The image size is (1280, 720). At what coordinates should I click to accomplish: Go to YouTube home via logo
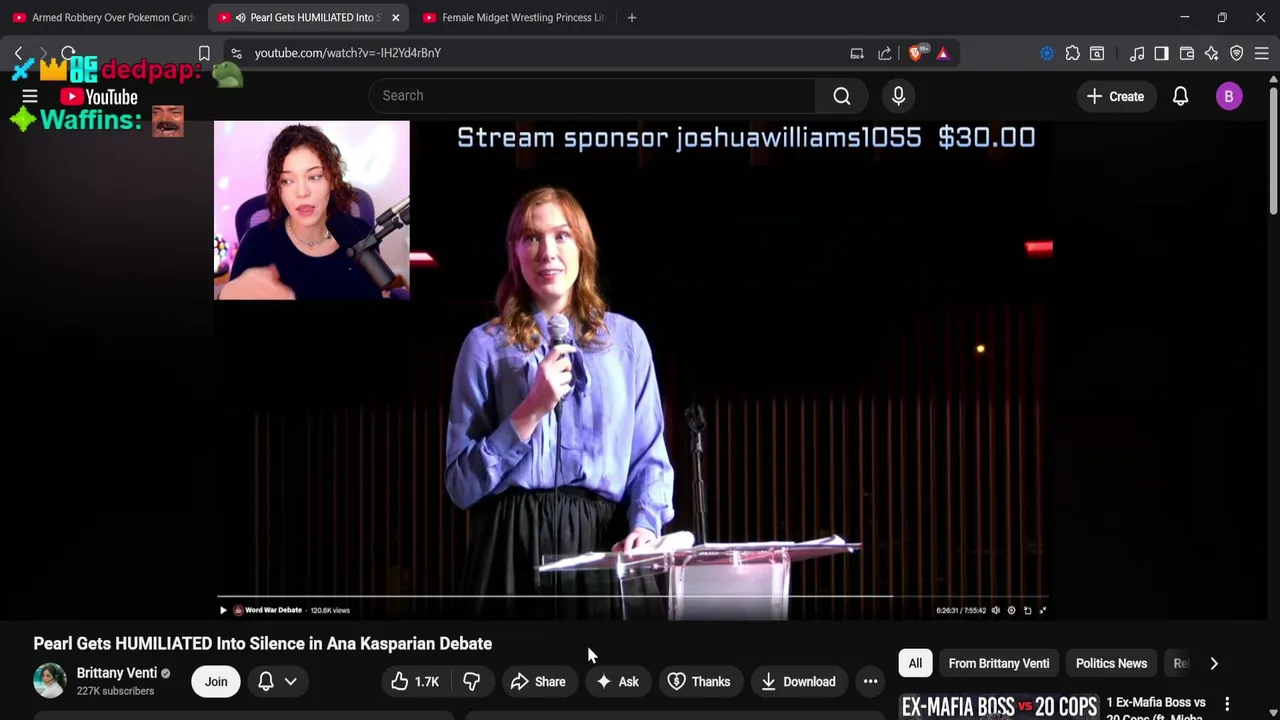98,97
